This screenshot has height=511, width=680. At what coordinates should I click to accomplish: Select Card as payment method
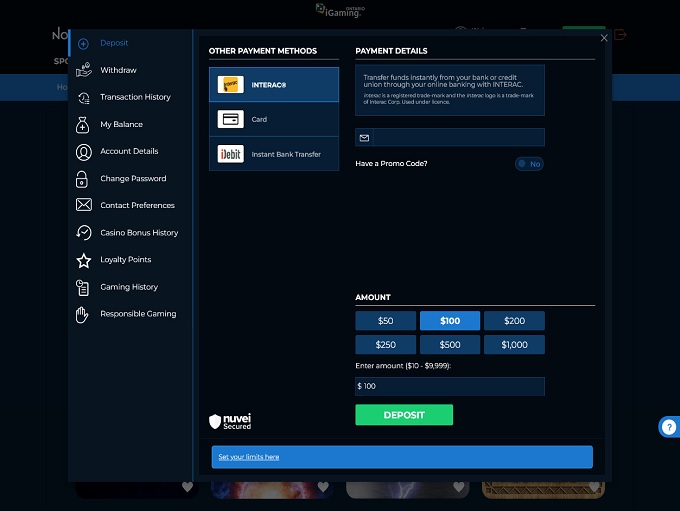[x=274, y=120]
